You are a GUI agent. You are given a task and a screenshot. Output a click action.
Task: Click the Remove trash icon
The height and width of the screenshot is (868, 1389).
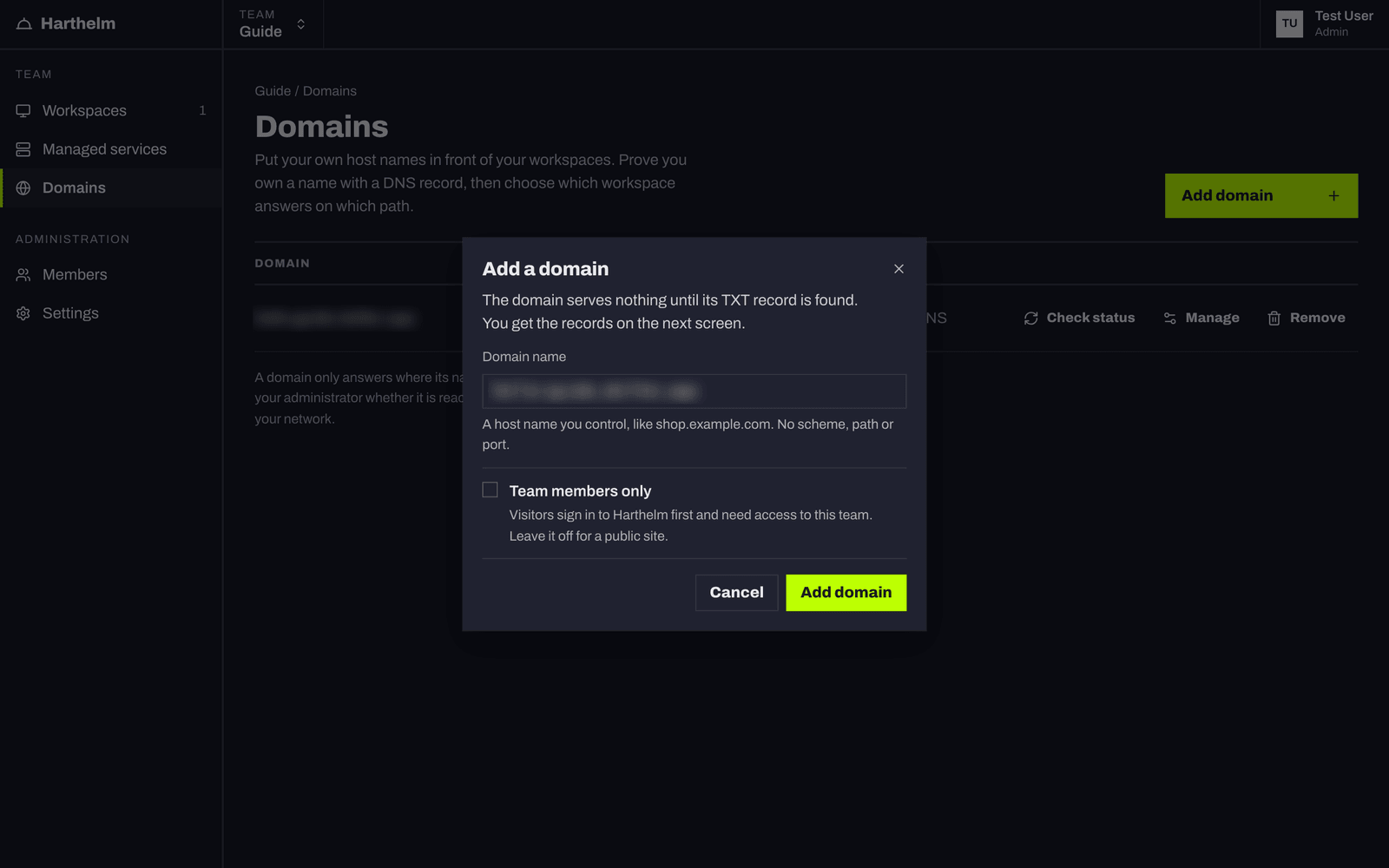pos(1274,319)
